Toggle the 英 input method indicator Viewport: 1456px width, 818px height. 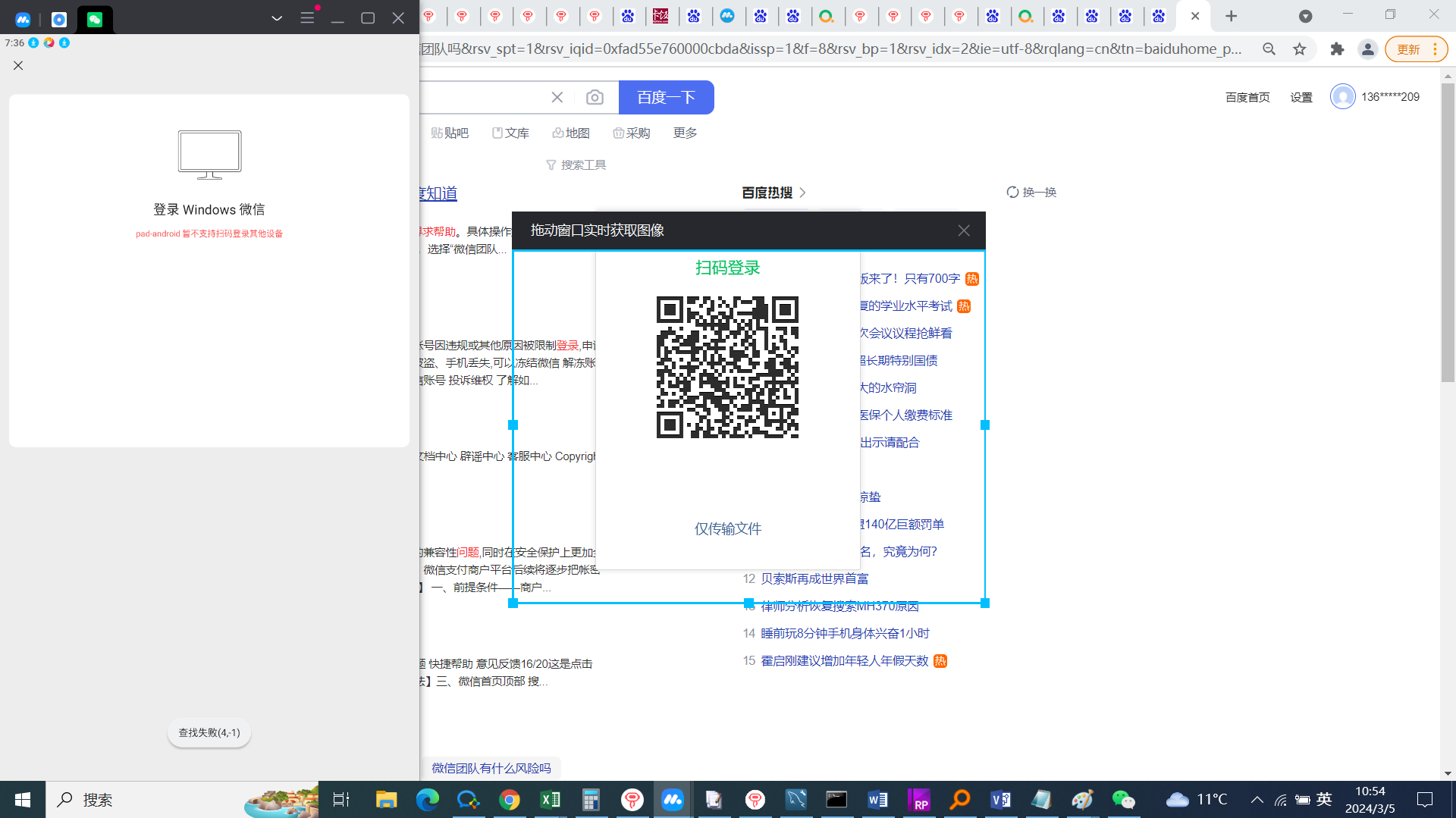click(1324, 799)
